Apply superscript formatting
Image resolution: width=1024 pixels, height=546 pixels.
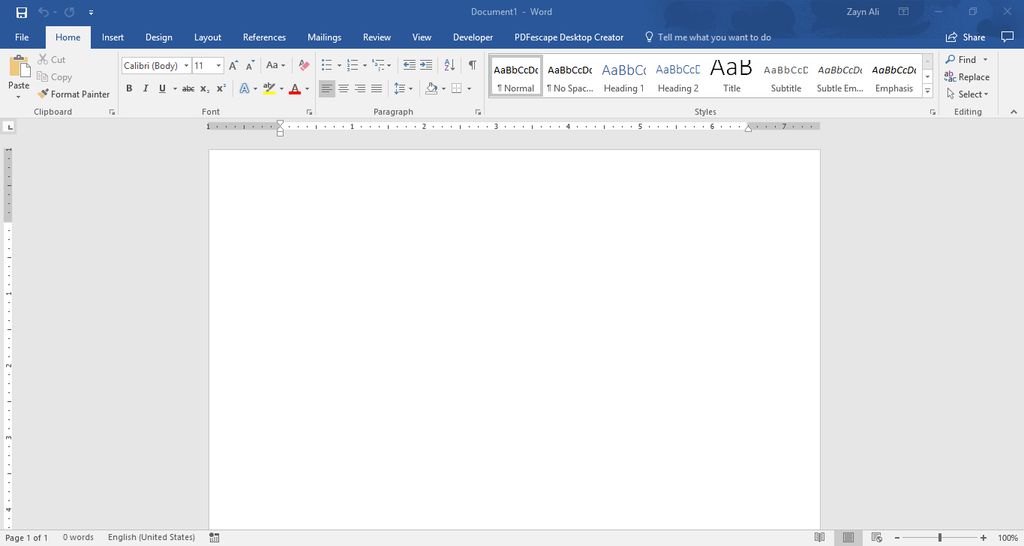[221, 88]
